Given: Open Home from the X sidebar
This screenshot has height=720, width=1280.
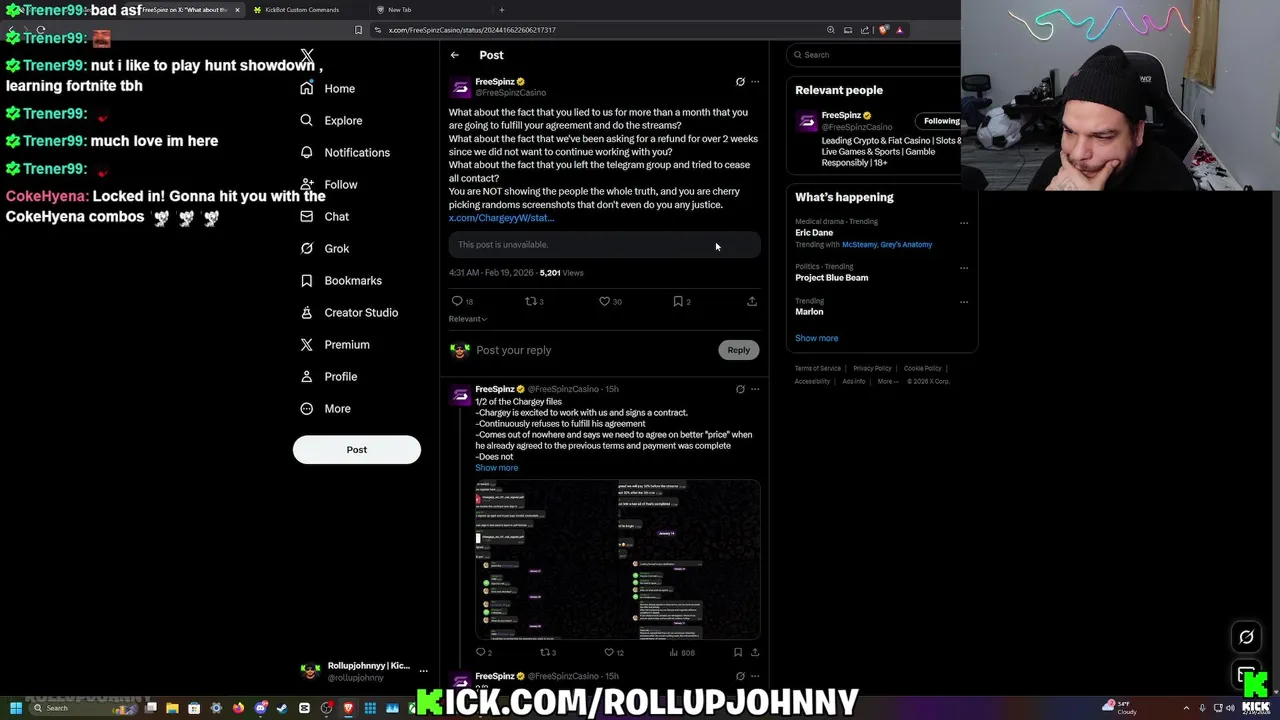Looking at the screenshot, I should pos(328,89).
